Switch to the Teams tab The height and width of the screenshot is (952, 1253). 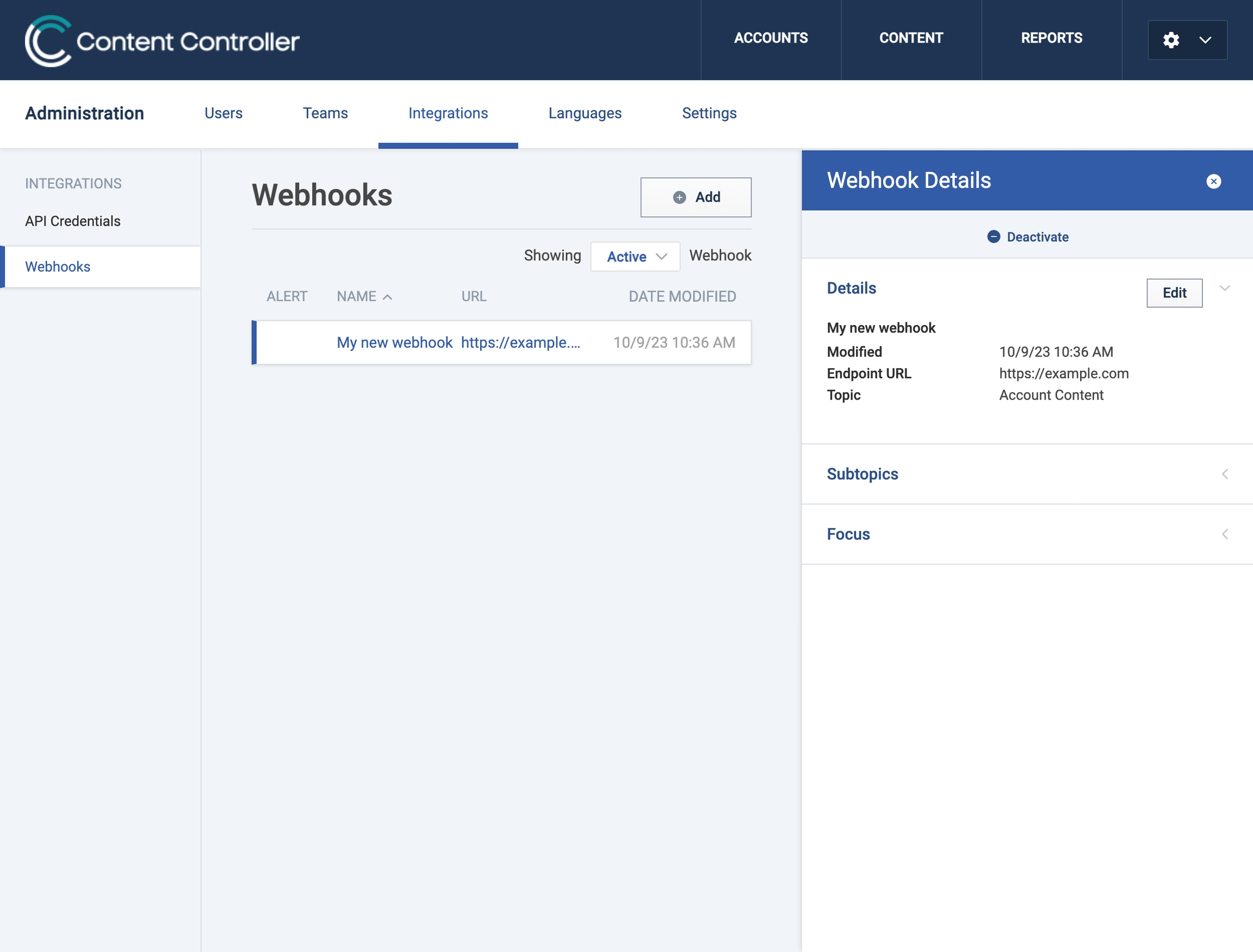pyautogui.click(x=325, y=113)
